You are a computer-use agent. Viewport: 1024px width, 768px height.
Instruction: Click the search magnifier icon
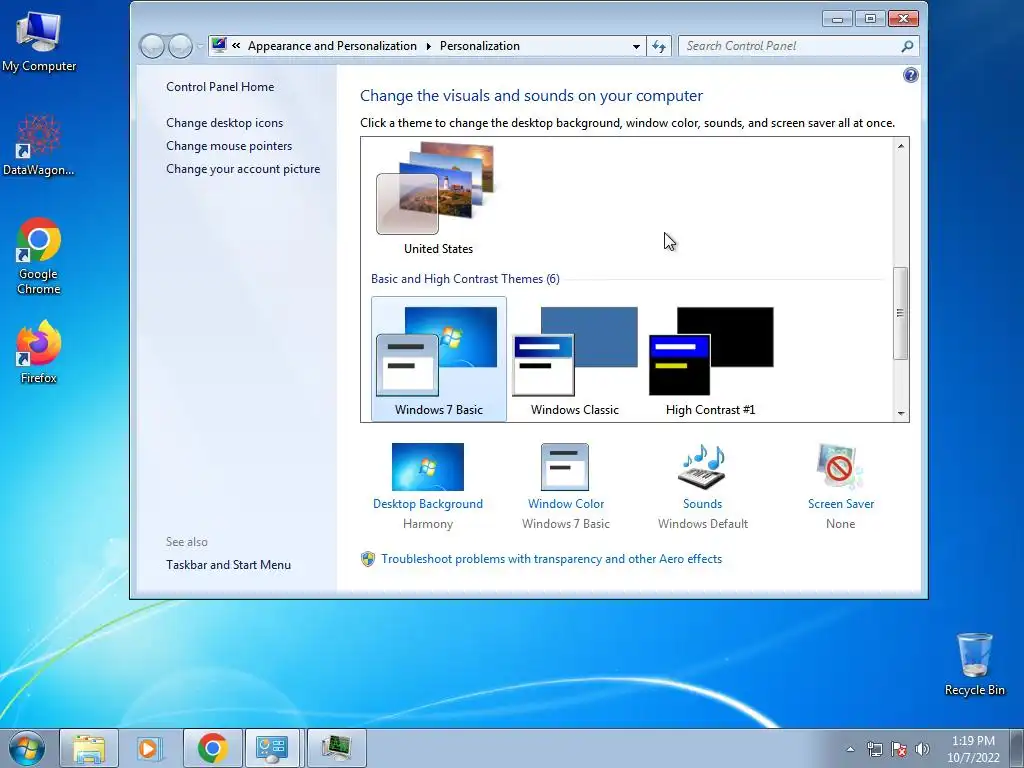tap(907, 46)
